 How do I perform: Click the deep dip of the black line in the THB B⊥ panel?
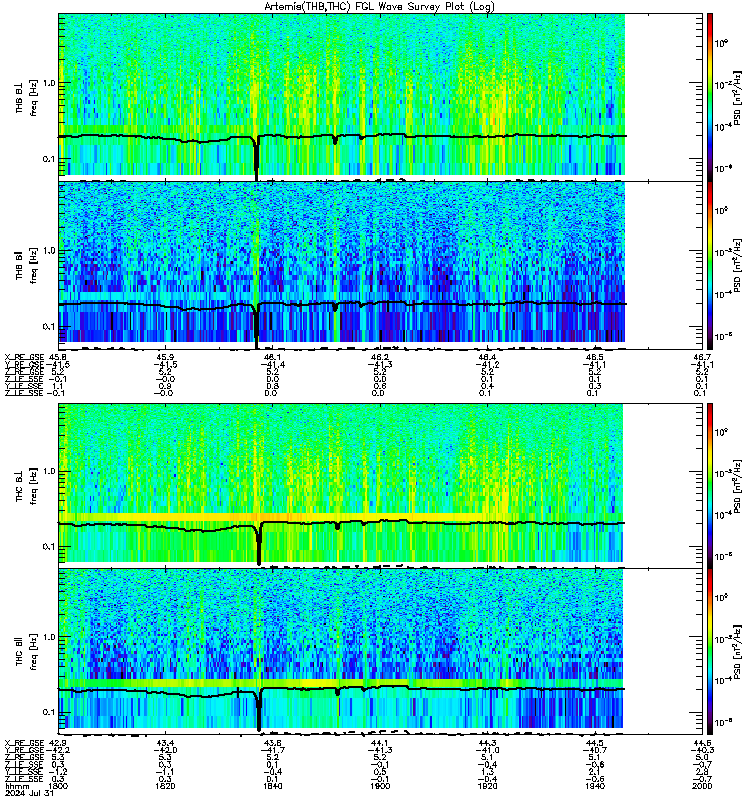pos(256,158)
